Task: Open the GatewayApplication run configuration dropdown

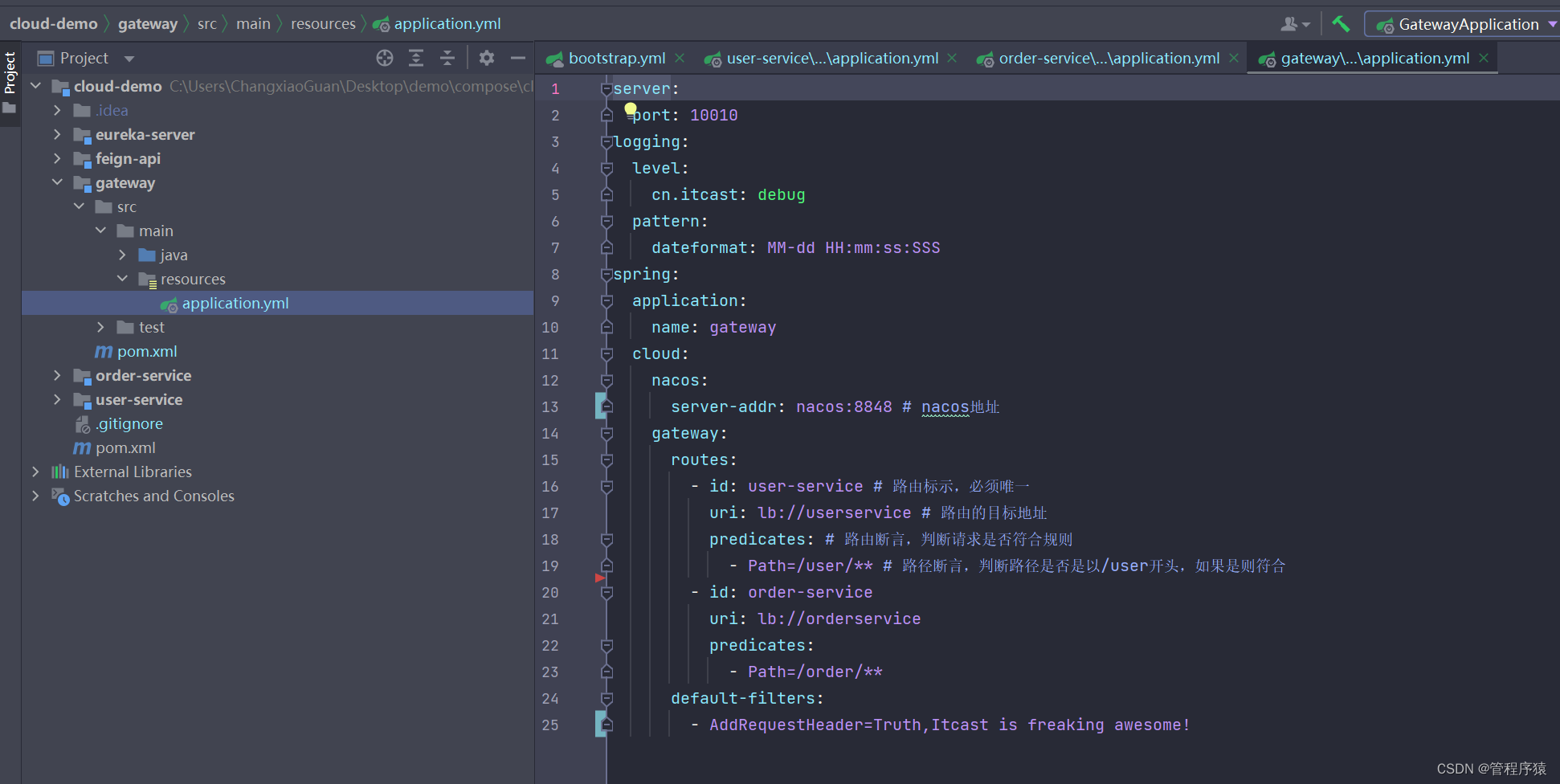Action: pos(1462,24)
